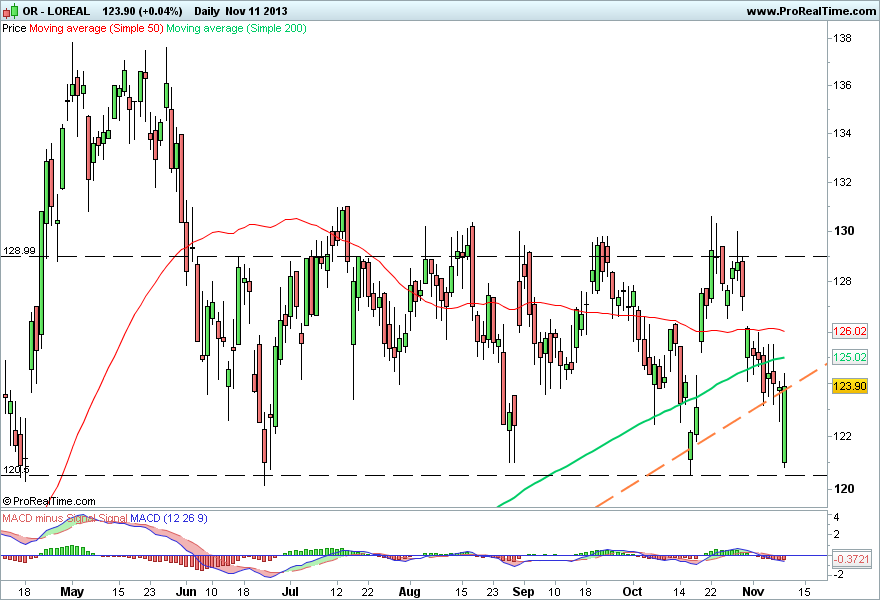Click the Aug label on the date axis
The height and width of the screenshot is (600, 880).
coord(409,592)
